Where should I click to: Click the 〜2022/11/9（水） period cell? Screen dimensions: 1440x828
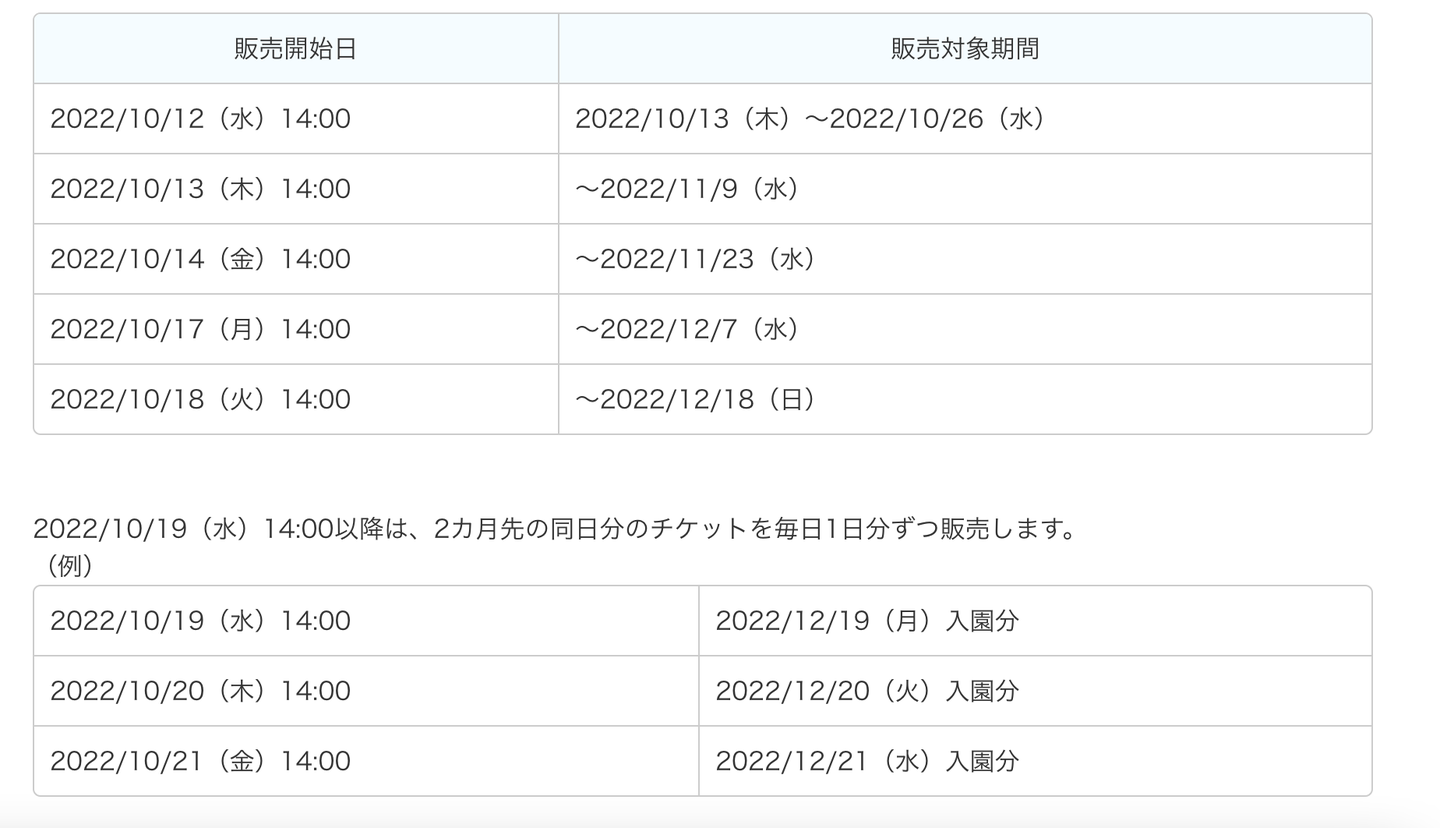[688, 189]
